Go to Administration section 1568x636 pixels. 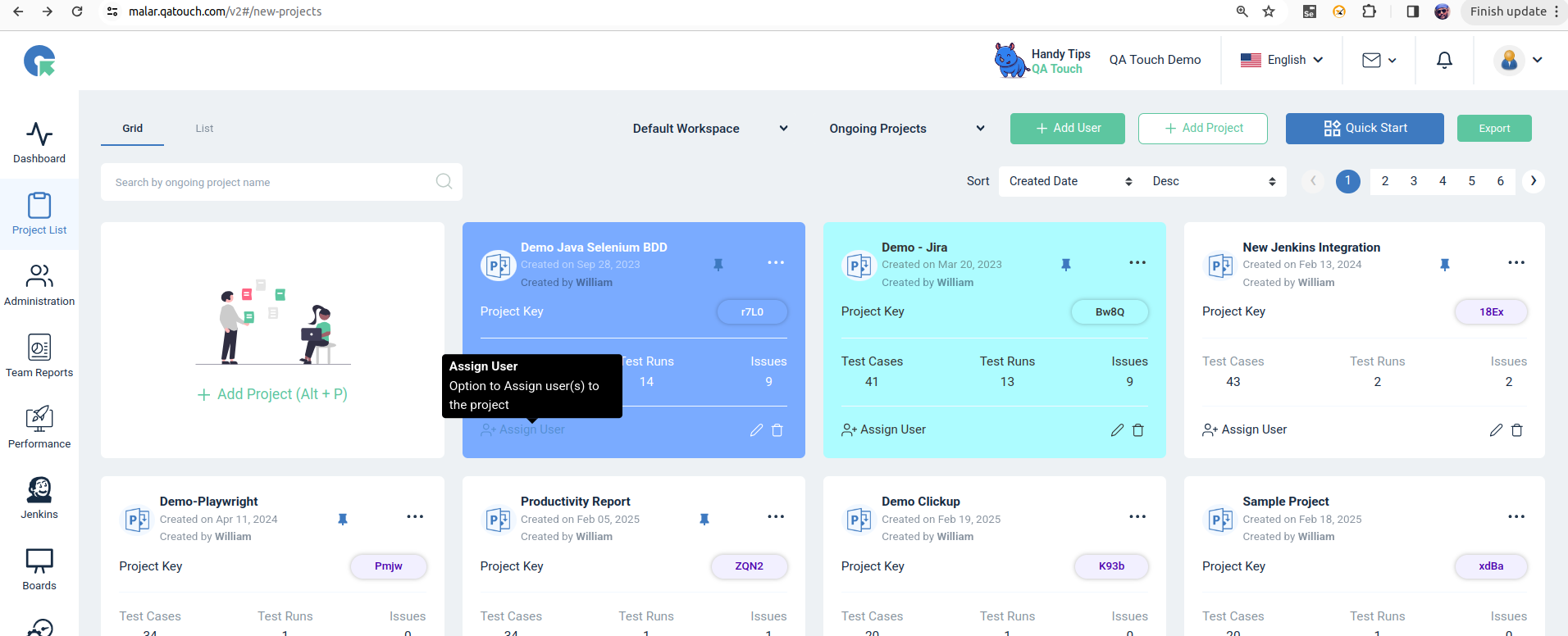(39, 285)
